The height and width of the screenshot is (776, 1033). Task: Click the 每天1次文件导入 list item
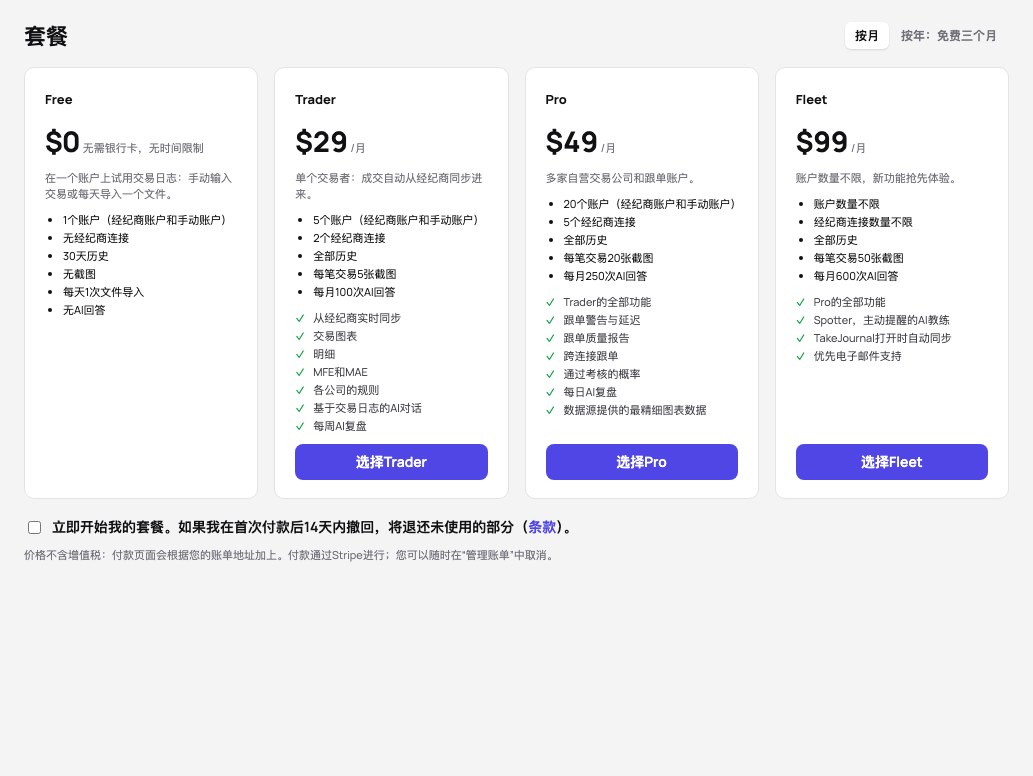(x=103, y=292)
